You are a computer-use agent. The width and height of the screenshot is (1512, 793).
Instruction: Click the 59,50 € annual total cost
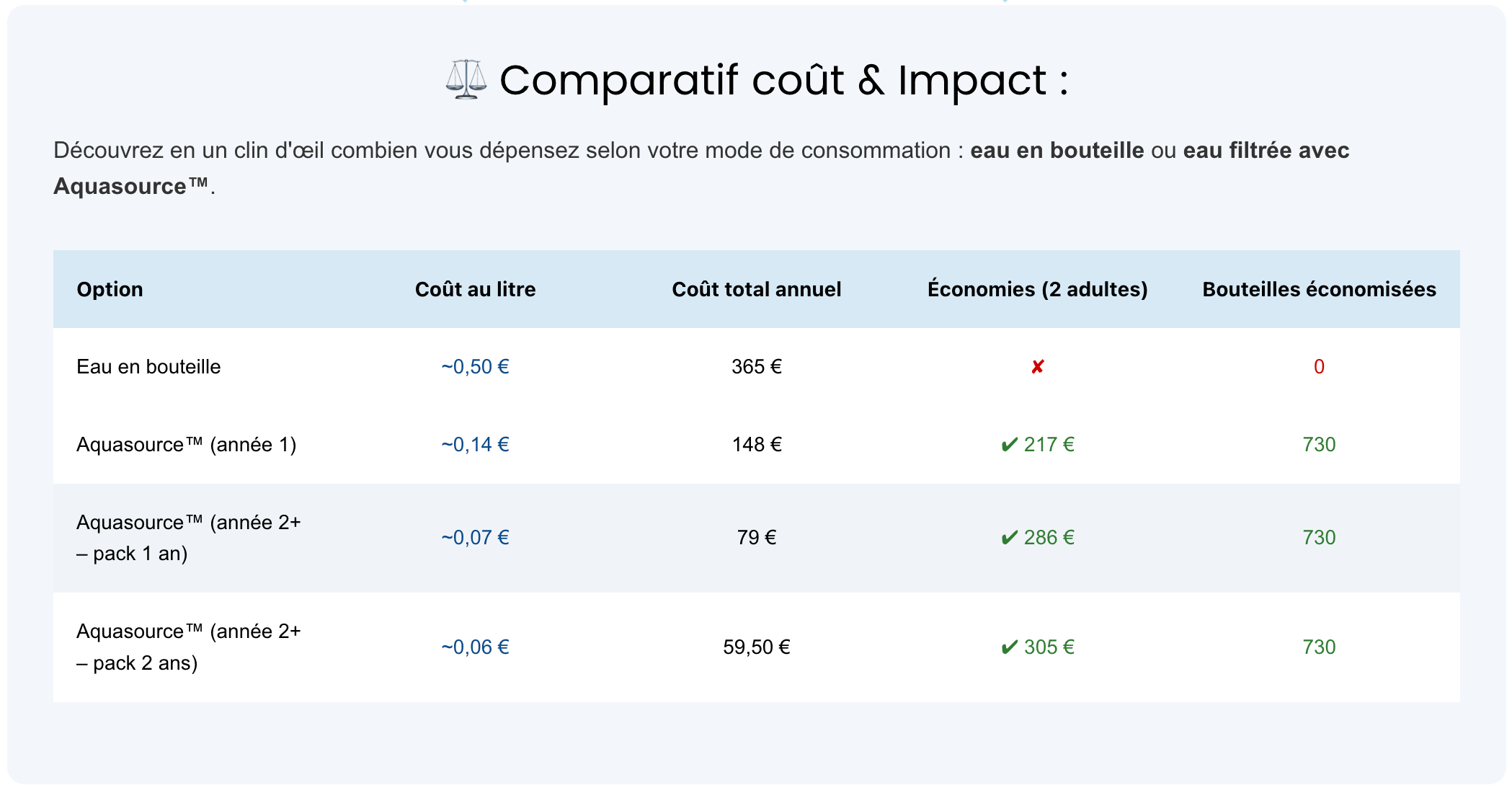tap(756, 647)
